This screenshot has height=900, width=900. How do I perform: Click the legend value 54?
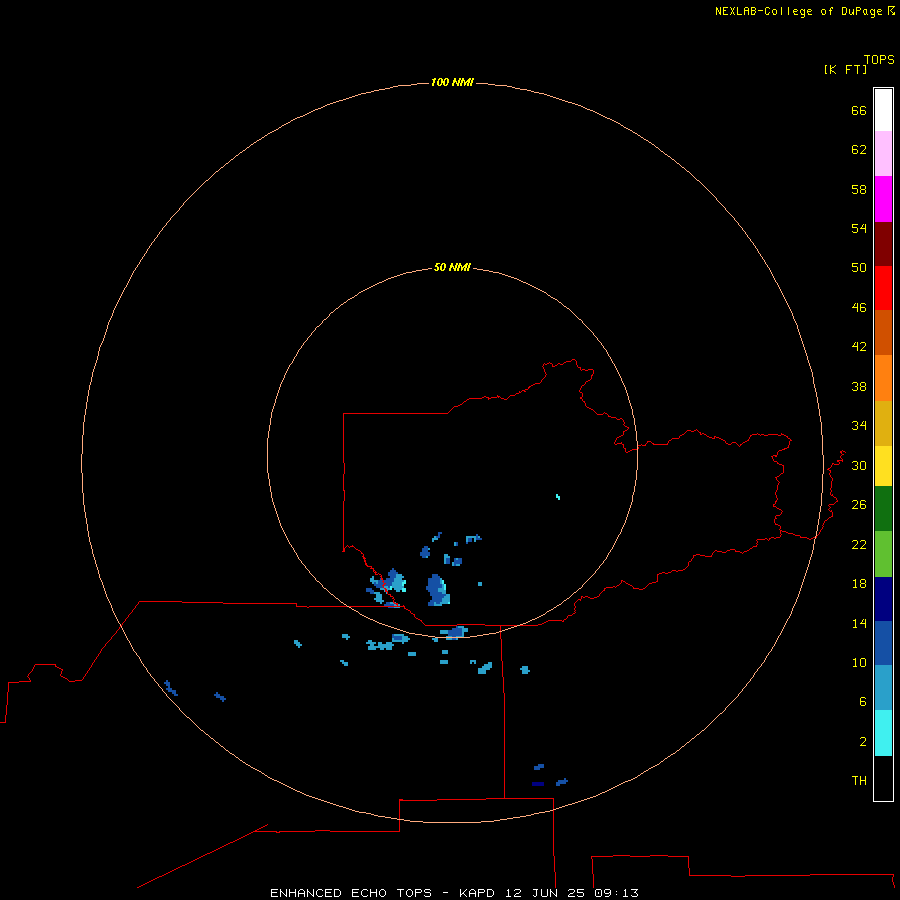coord(859,228)
